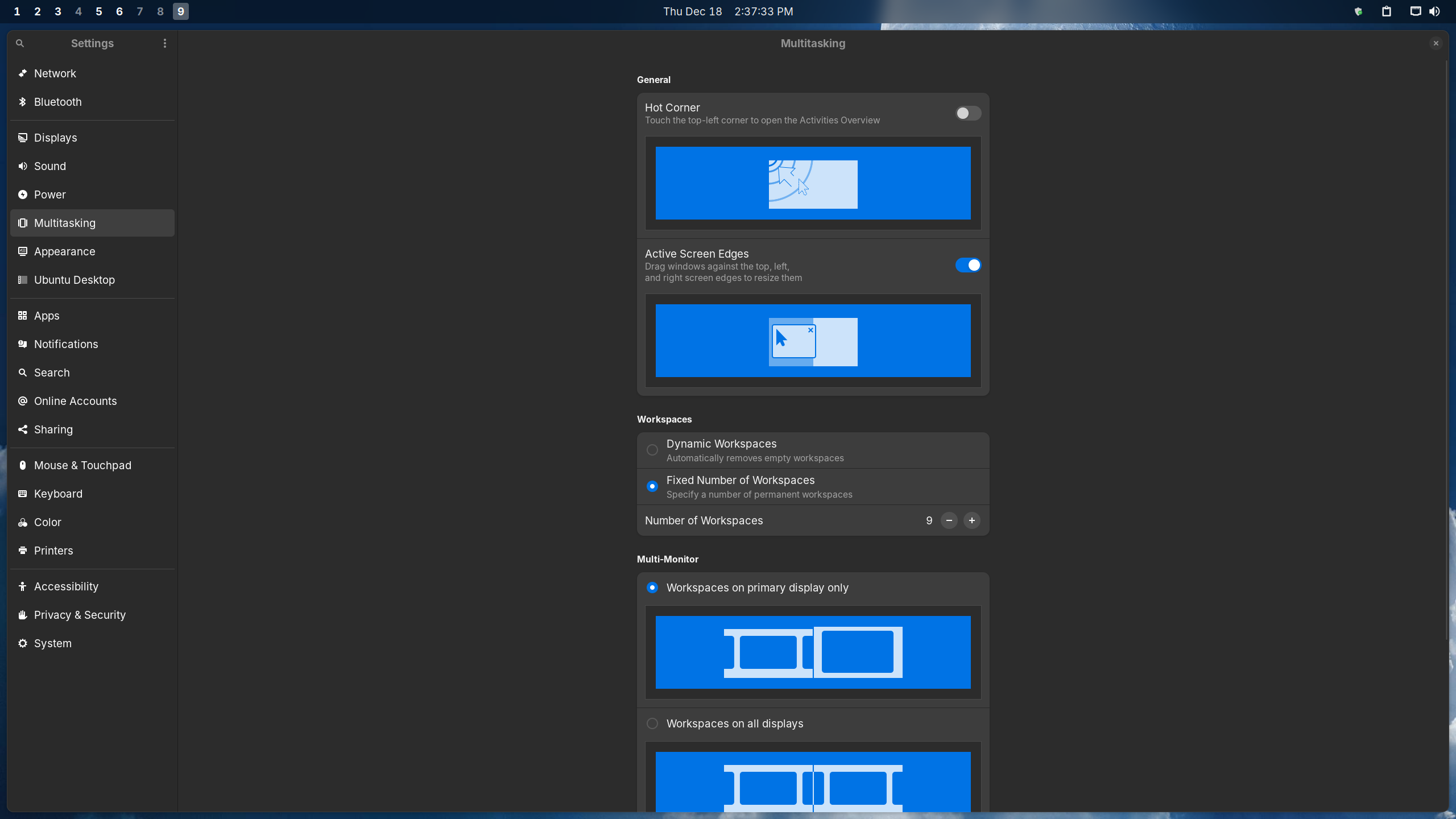Open the clipboard indicator in top bar
Image resolution: width=1456 pixels, height=819 pixels.
tap(1387, 11)
